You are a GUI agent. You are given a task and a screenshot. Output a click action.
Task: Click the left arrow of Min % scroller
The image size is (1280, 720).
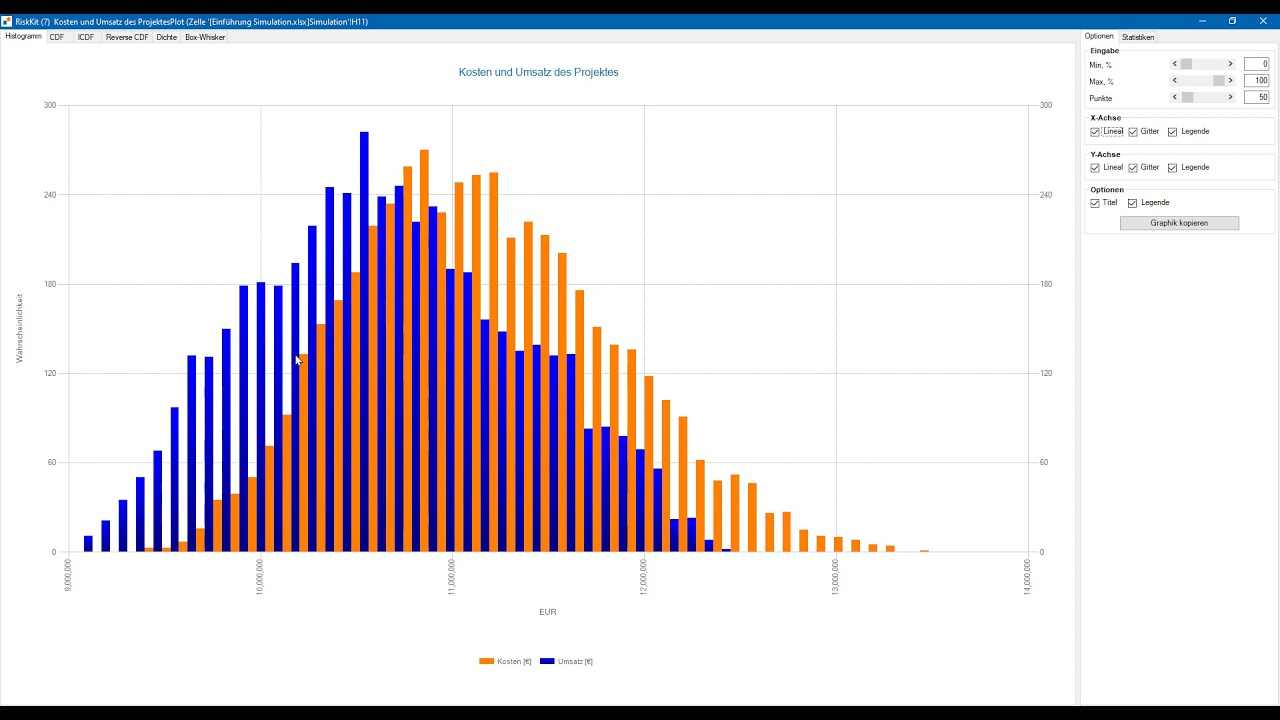(x=1175, y=64)
